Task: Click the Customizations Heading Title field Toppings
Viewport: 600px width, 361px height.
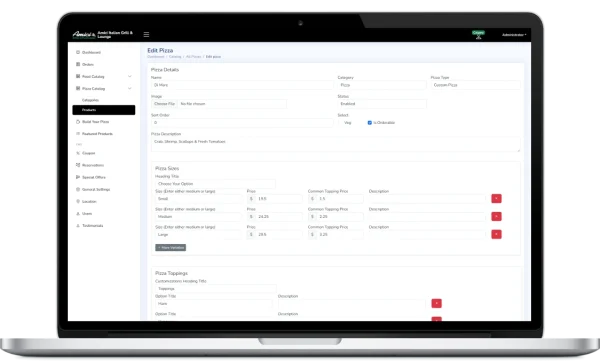Action: 215,289
